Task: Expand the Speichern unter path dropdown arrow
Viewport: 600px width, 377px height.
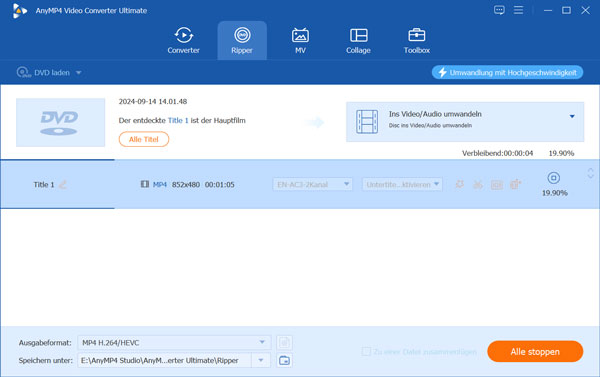Action: (261, 360)
